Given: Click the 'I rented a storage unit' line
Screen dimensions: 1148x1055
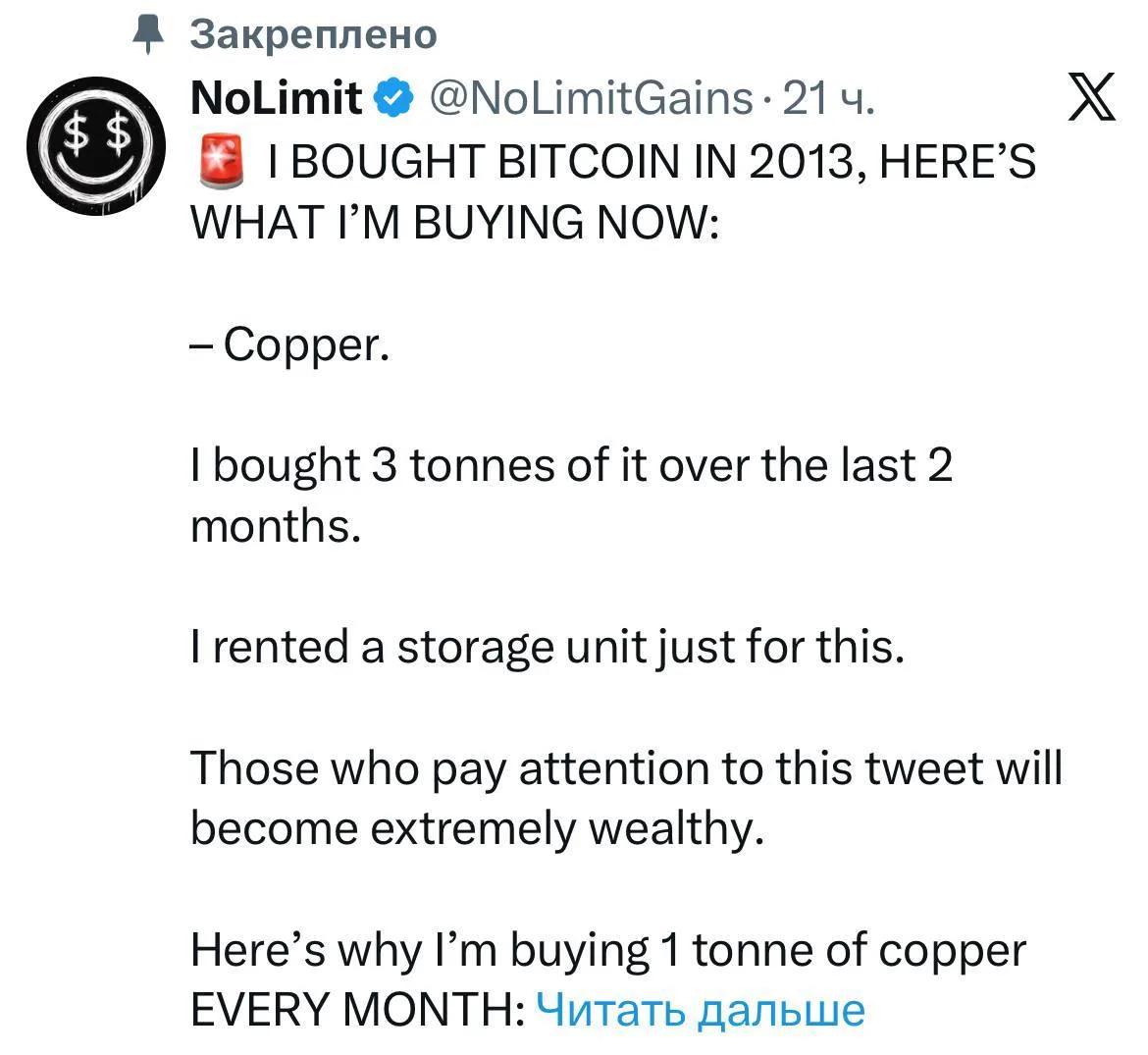Looking at the screenshot, I should (x=547, y=647).
